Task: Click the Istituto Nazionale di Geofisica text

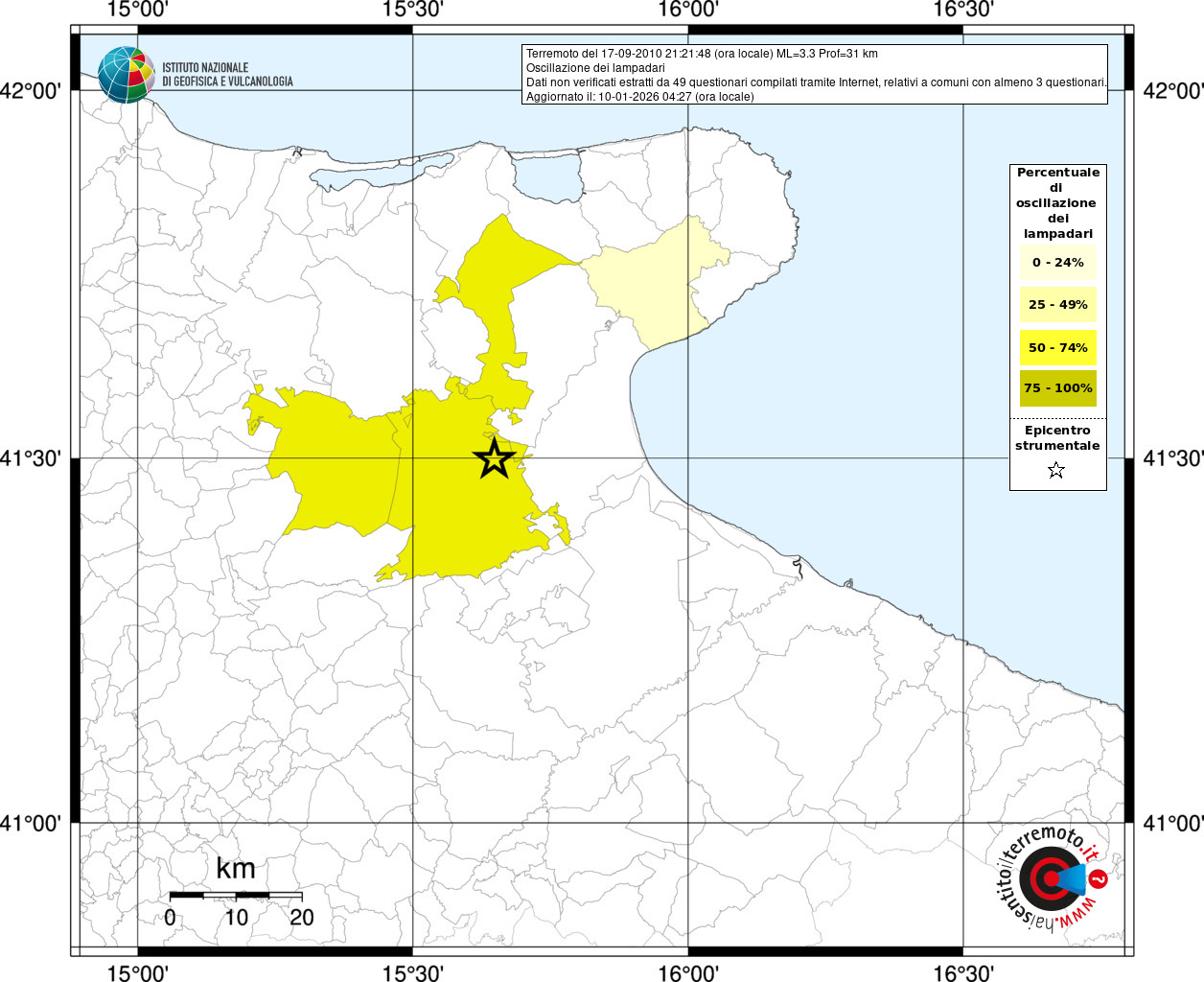Action: pos(227,75)
